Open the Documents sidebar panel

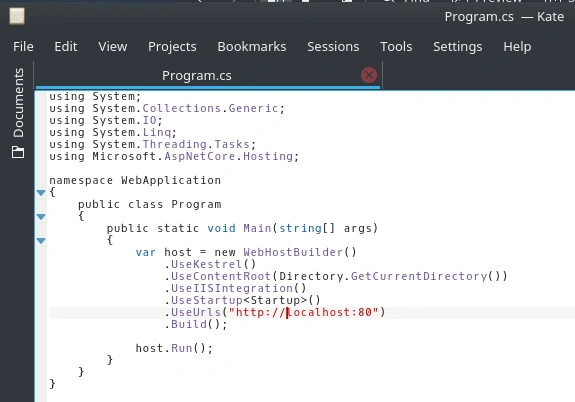tap(18, 113)
